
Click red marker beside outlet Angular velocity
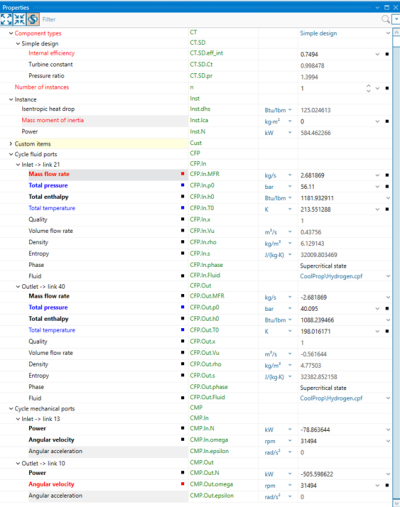coord(182,484)
